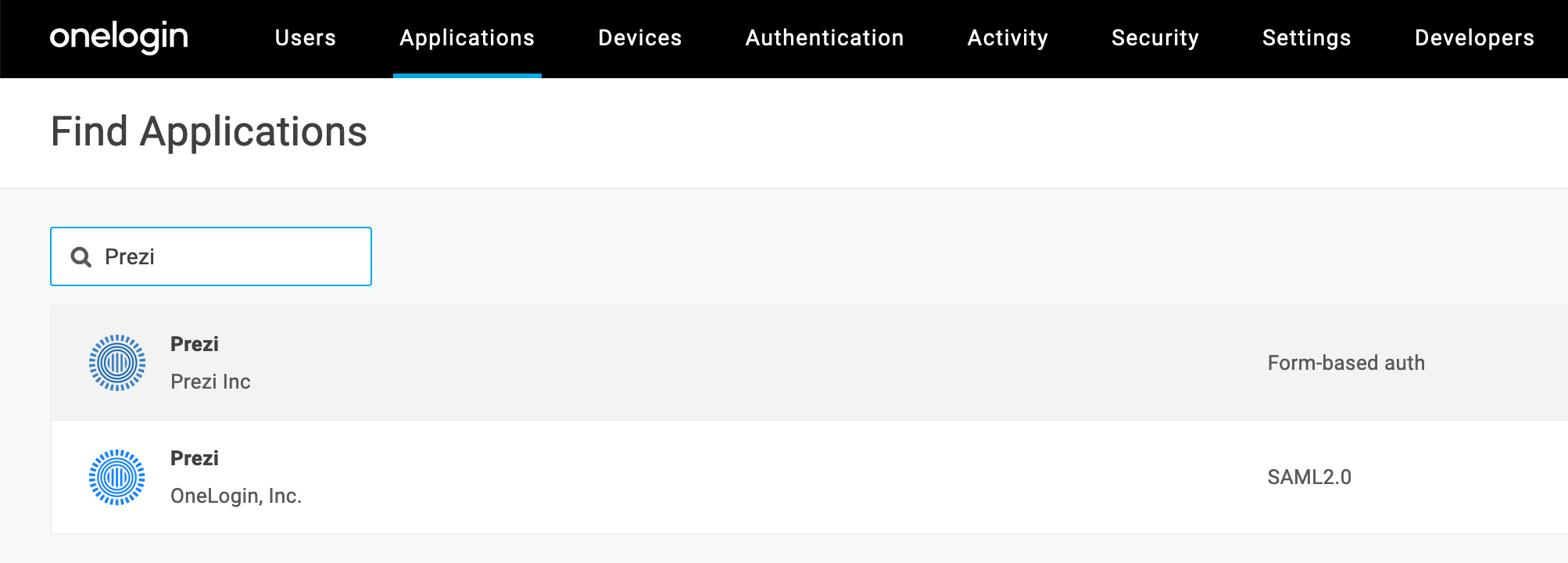Click the 'Form-based auth' label
This screenshot has width=1568, height=563.
(x=1345, y=363)
